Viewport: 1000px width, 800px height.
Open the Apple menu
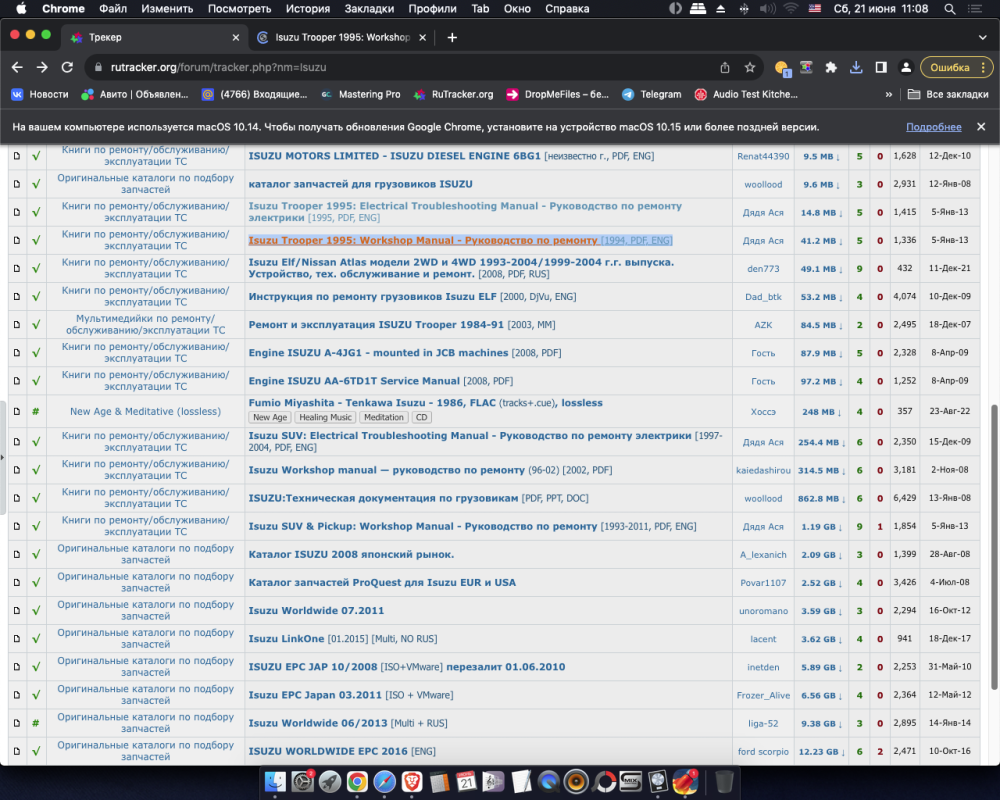[21, 9]
